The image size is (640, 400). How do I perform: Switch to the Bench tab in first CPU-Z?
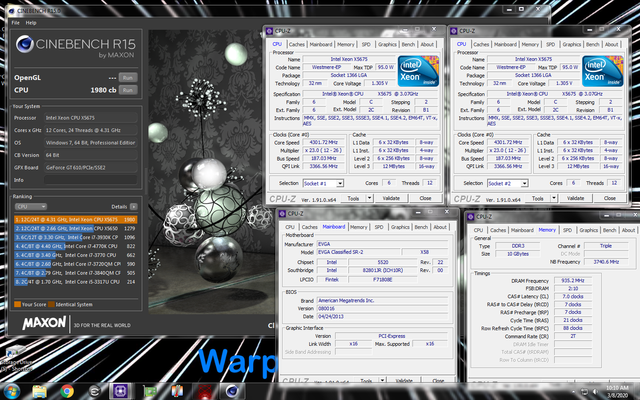click(x=408, y=44)
